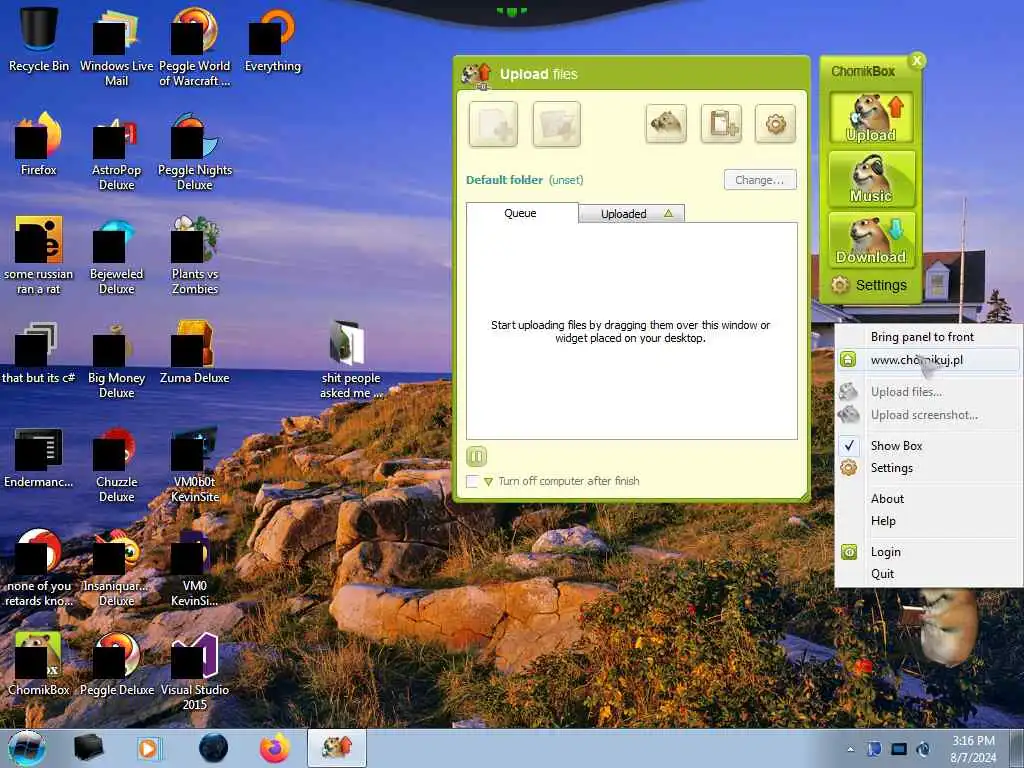Click Firefox icon in the taskbar
This screenshot has height=768, width=1024.
point(275,748)
